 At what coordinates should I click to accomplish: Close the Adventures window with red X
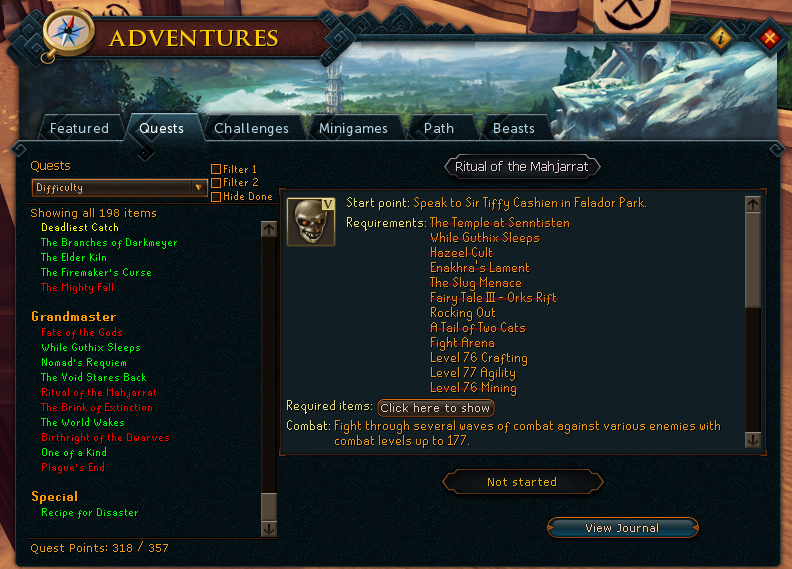[x=770, y=37]
